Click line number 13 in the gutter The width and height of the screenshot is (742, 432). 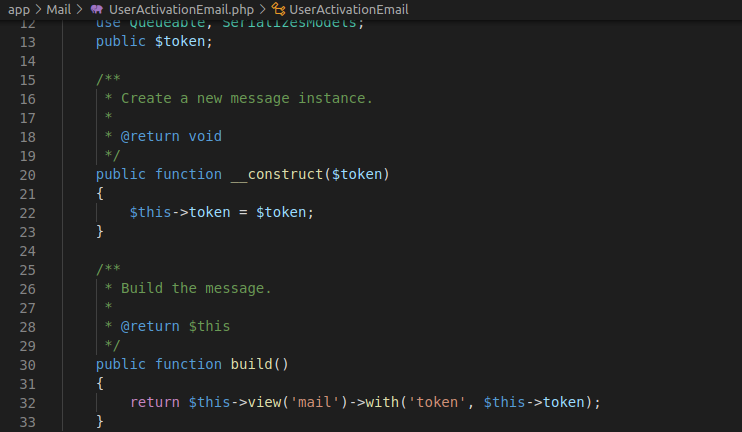click(x=27, y=42)
